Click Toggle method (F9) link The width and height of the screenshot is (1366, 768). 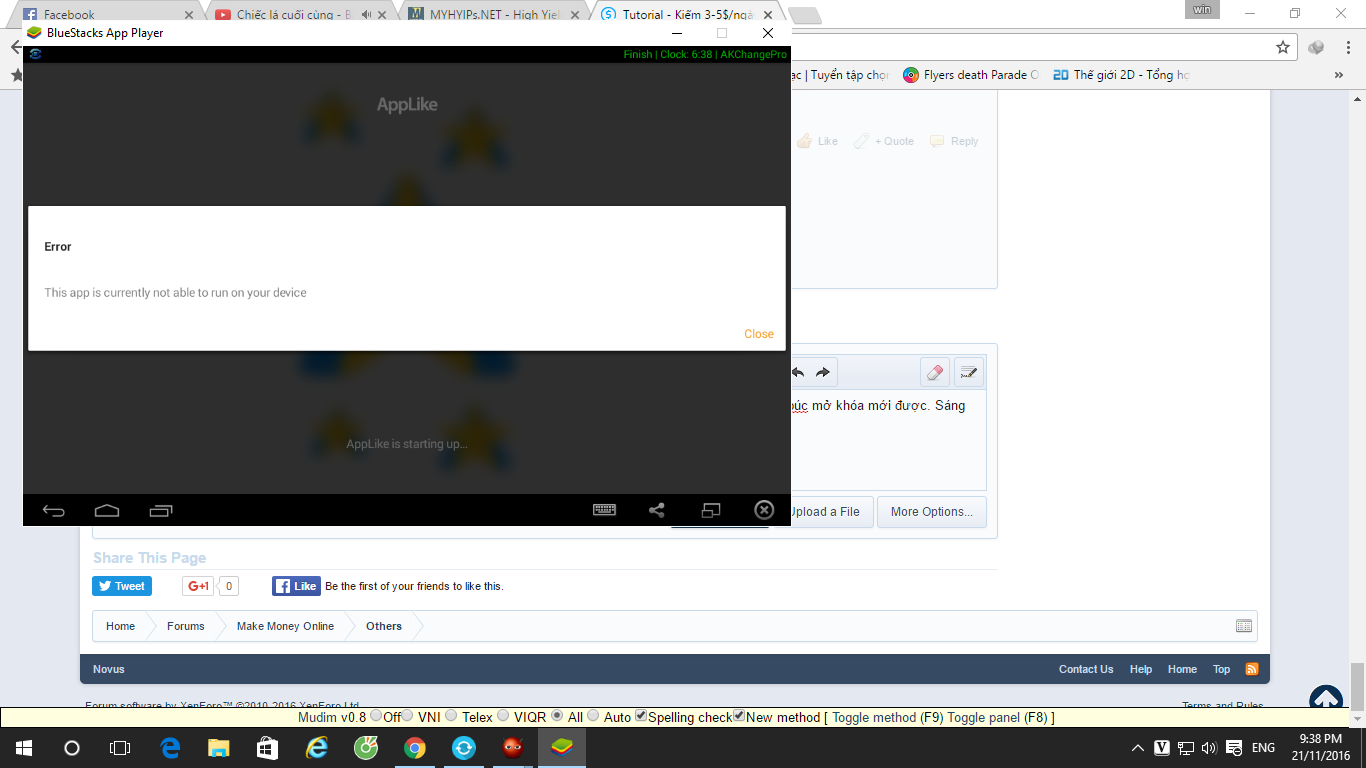click(888, 717)
